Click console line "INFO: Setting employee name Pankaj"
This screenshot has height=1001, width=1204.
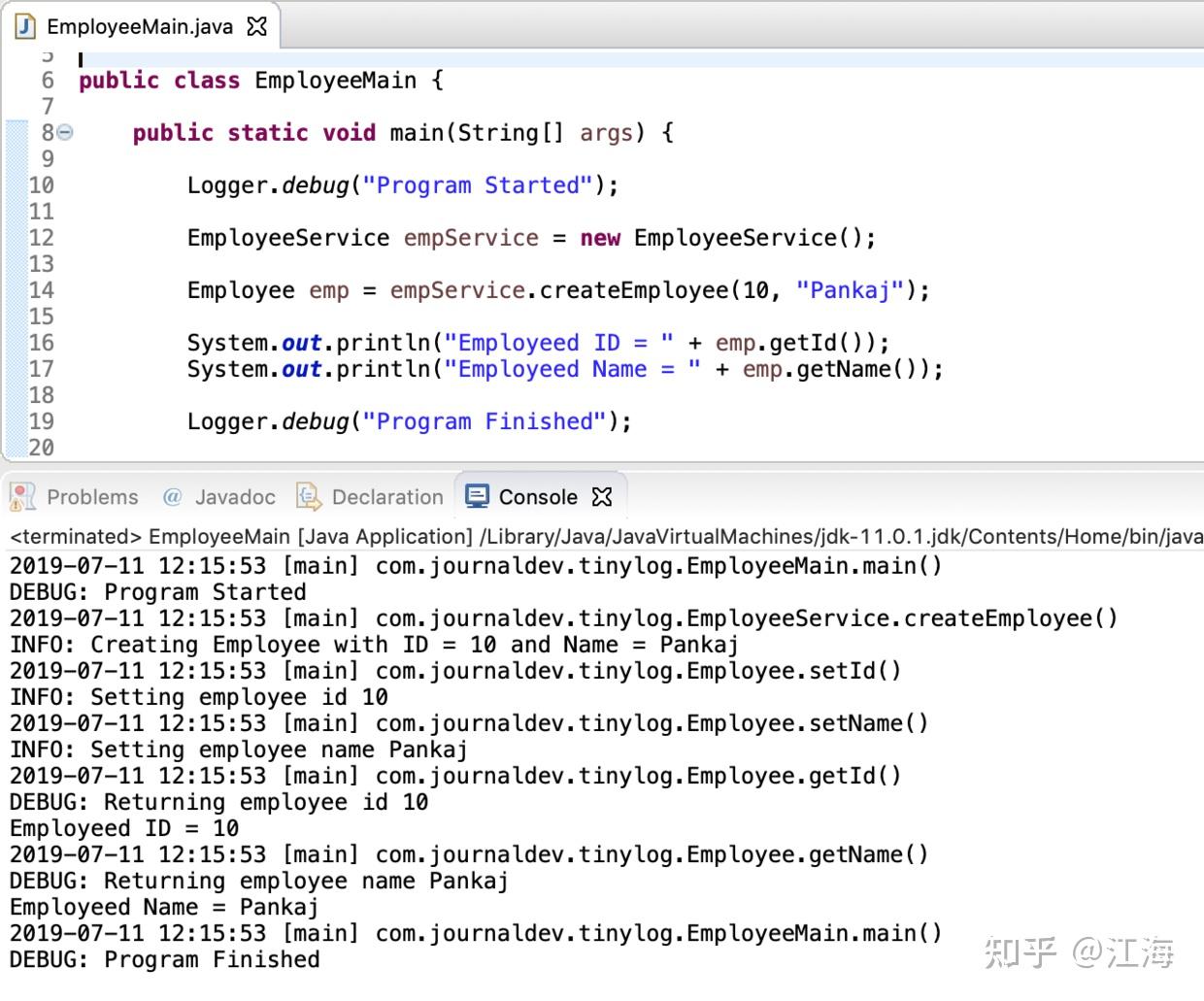[x=239, y=750]
